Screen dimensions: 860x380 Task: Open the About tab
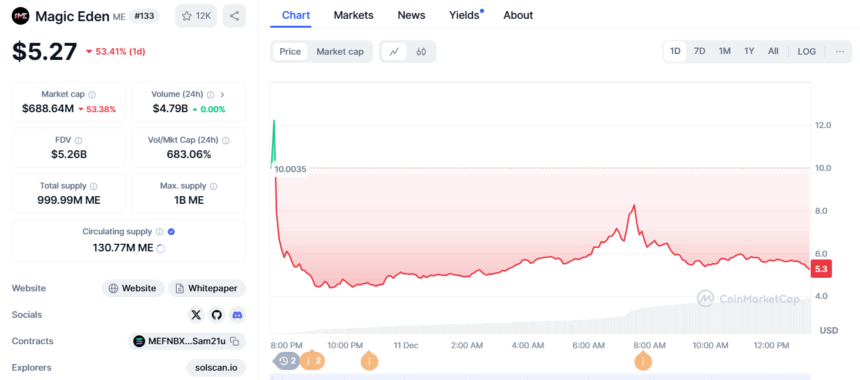point(518,15)
